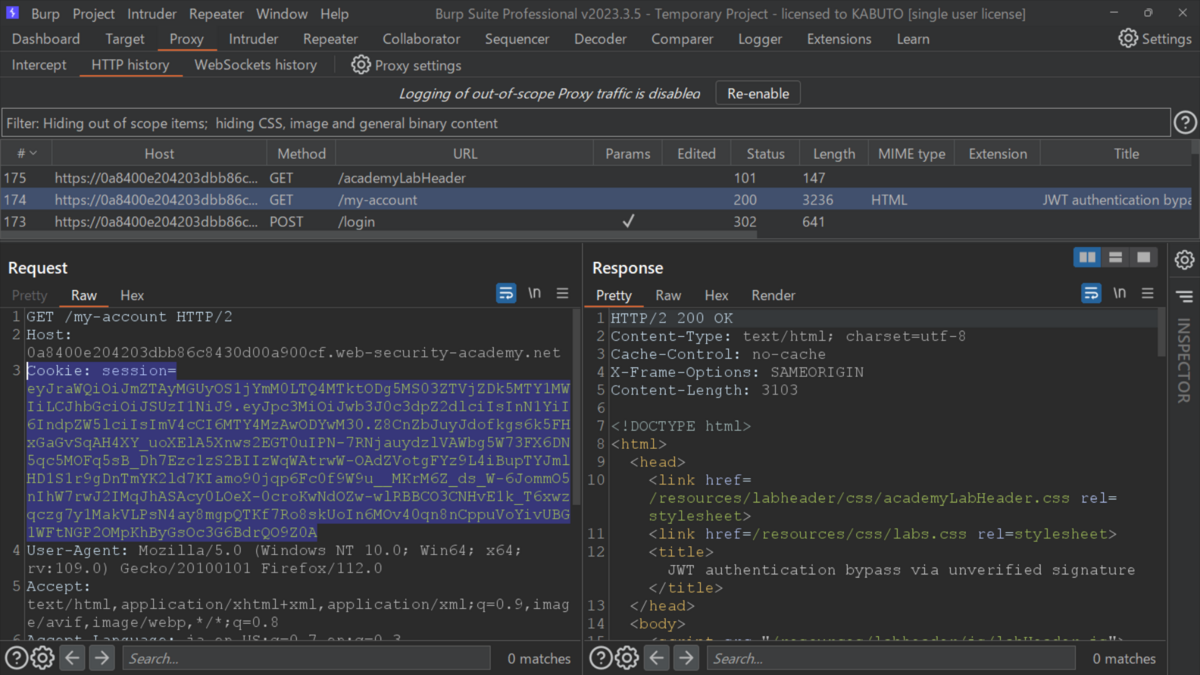Open the Comparer tab
1200x675 pixels.
[x=683, y=39]
